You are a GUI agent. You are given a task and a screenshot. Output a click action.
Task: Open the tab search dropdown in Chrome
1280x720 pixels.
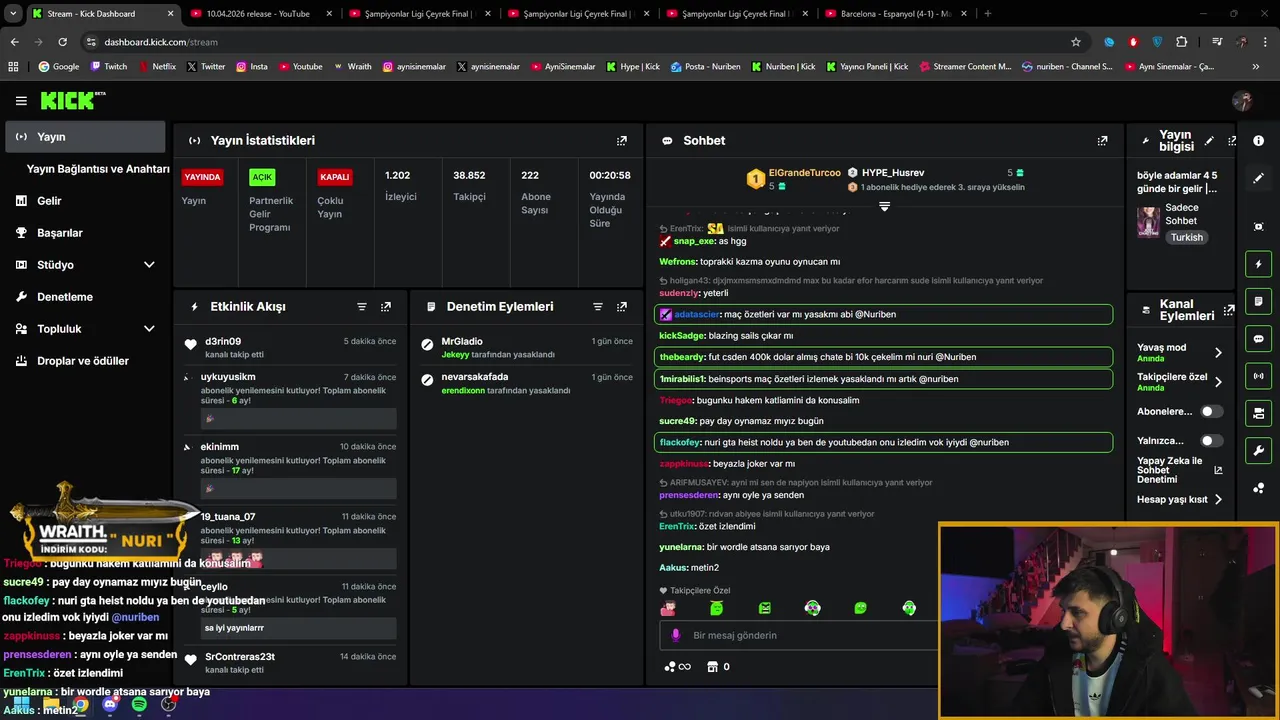(x=13, y=14)
